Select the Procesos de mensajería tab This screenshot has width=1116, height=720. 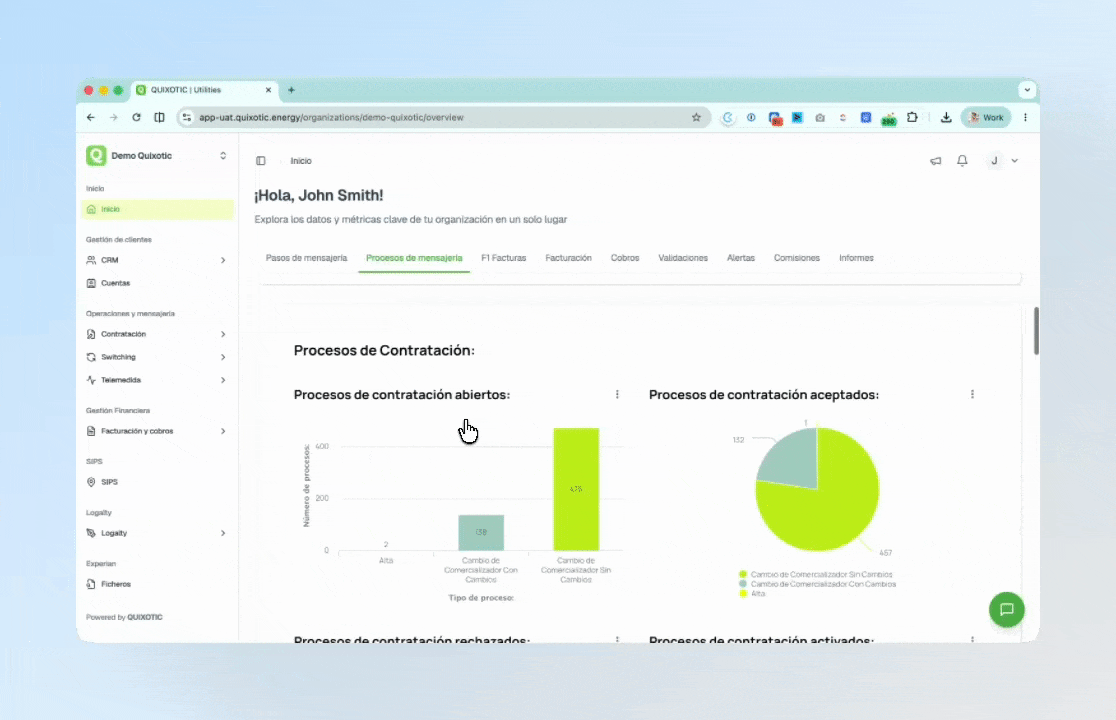pyautogui.click(x=414, y=258)
